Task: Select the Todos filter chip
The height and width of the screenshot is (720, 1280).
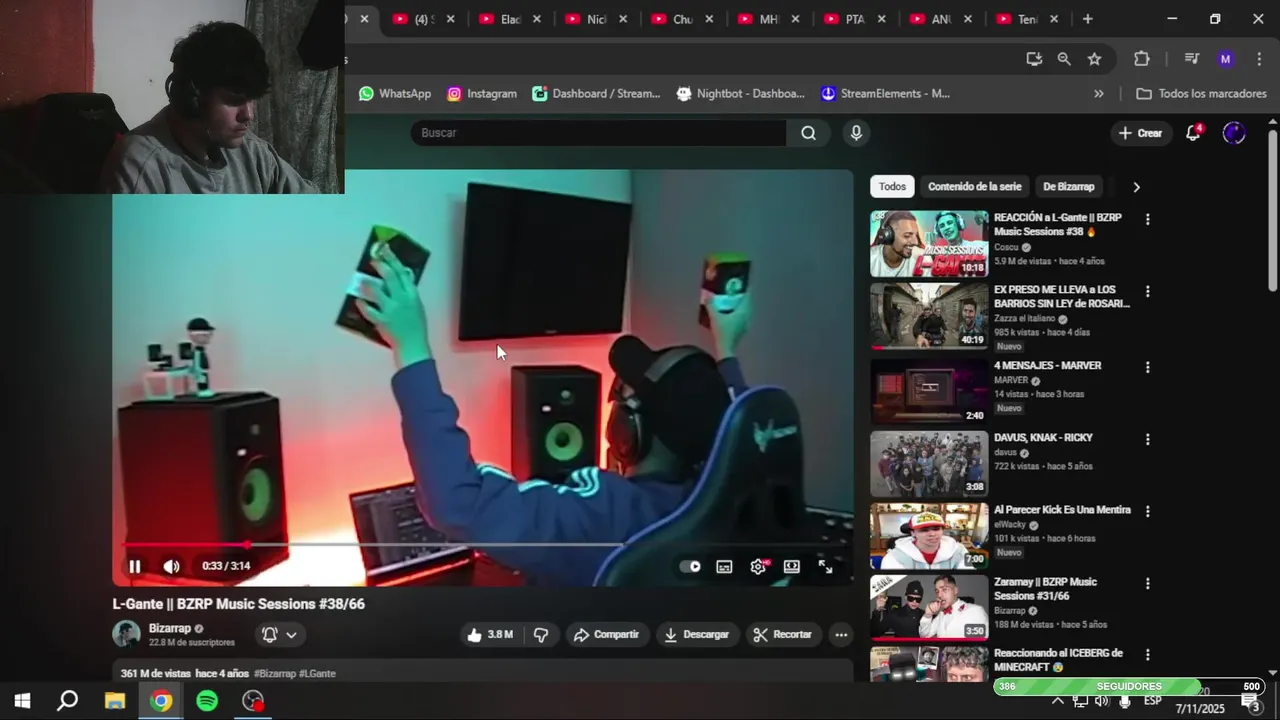Action: 892,187
